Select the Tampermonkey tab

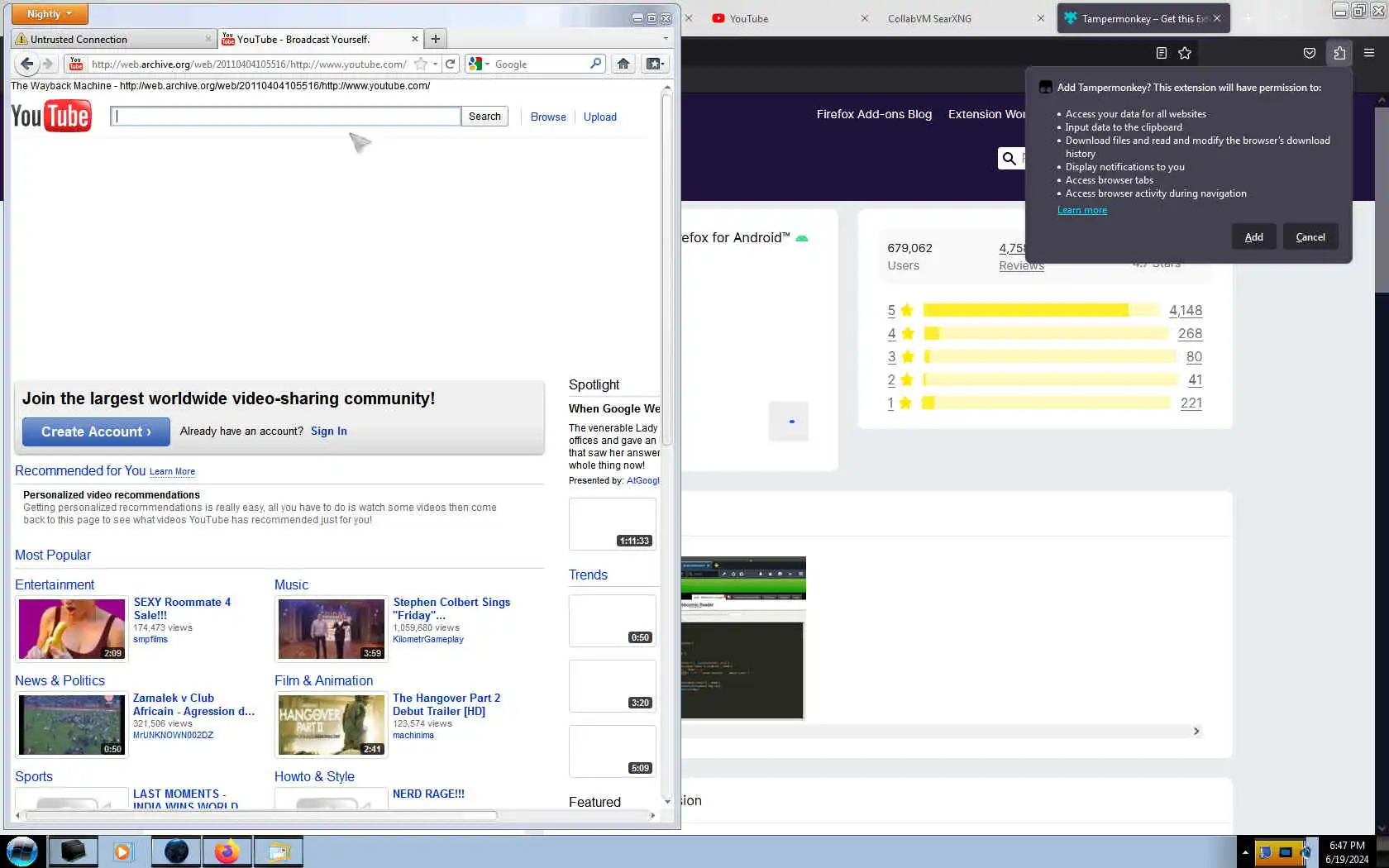pyautogui.click(x=1143, y=18)
